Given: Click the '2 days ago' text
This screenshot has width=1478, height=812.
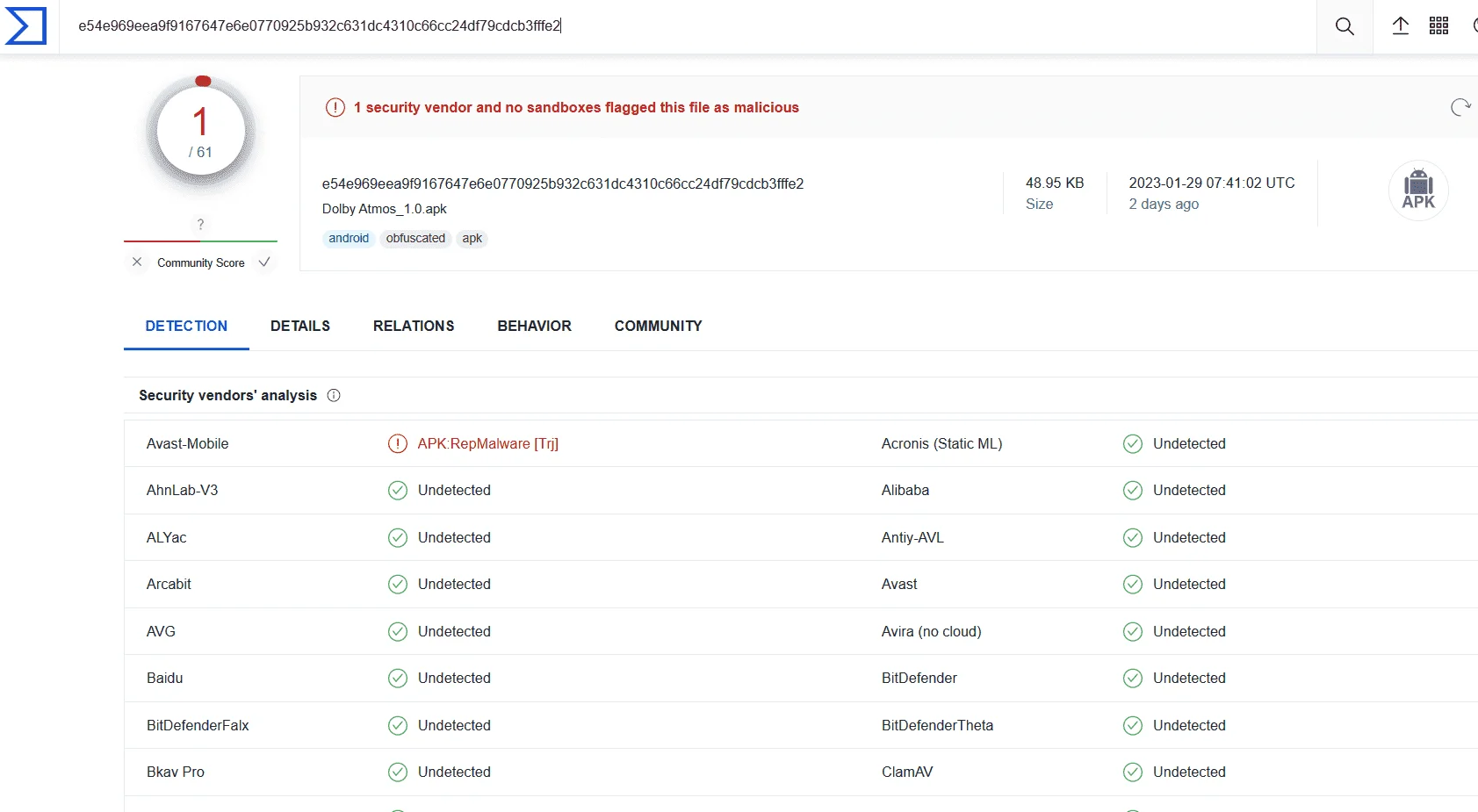Looking at the screenshot, I should [1164, 204].
